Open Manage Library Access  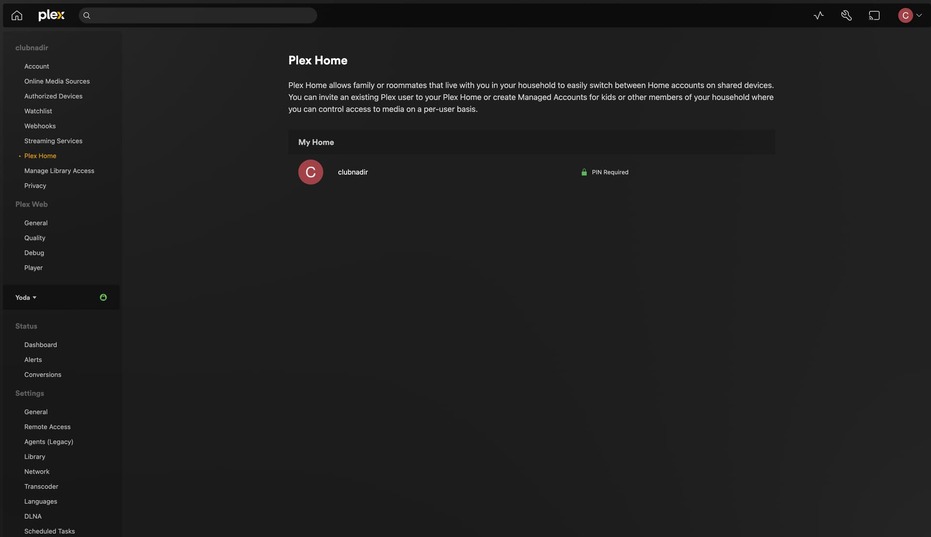pos(59,170)
